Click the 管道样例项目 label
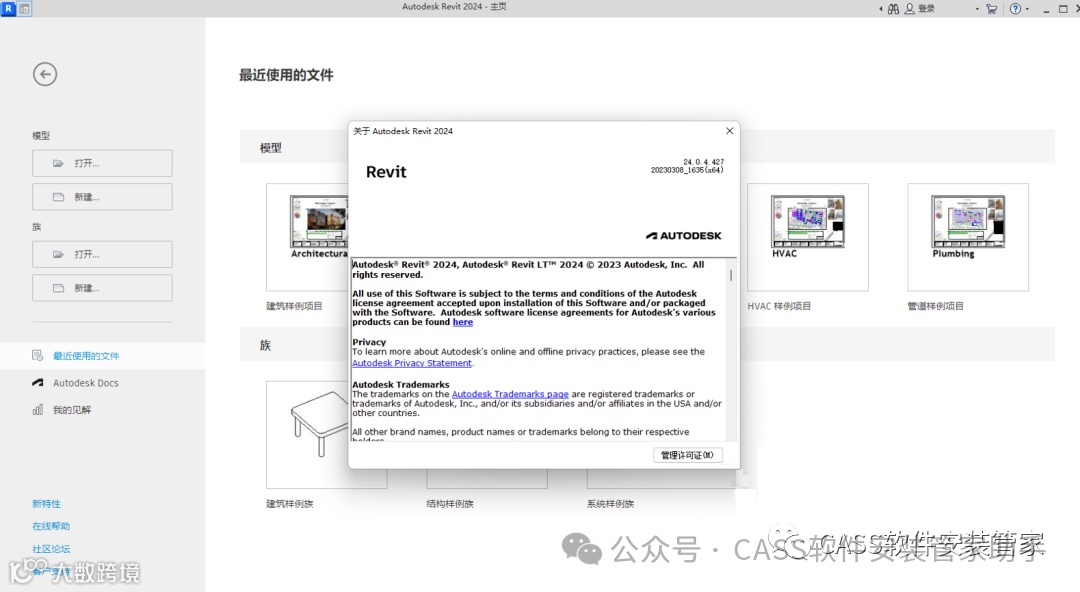The width and height of the screenshot is (1080, 592). coord(935,306)
